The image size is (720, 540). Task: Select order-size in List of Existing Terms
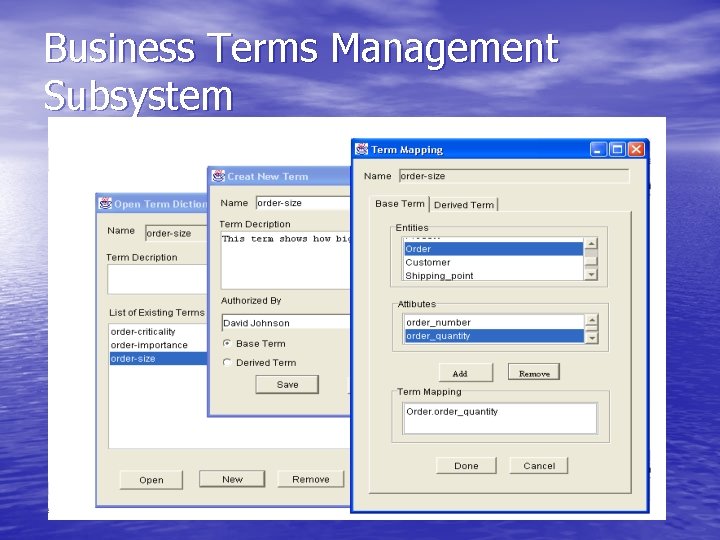[x=158, y=359]
